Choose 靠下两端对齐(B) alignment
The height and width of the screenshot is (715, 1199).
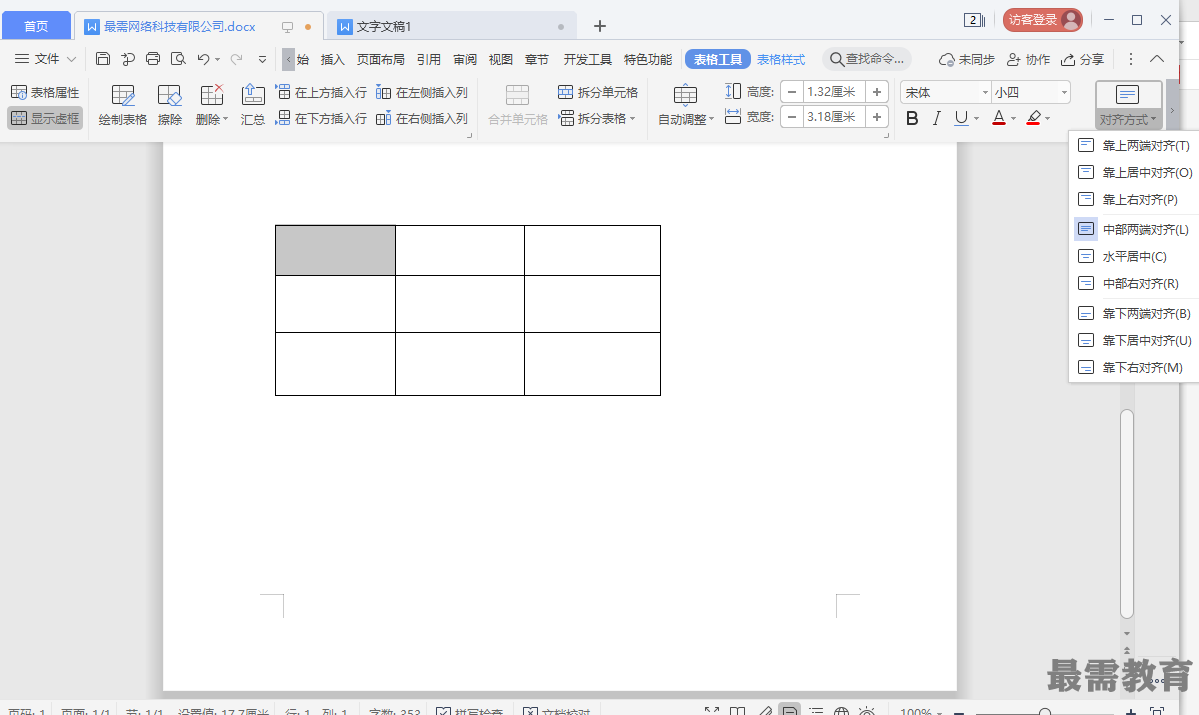1134,313
